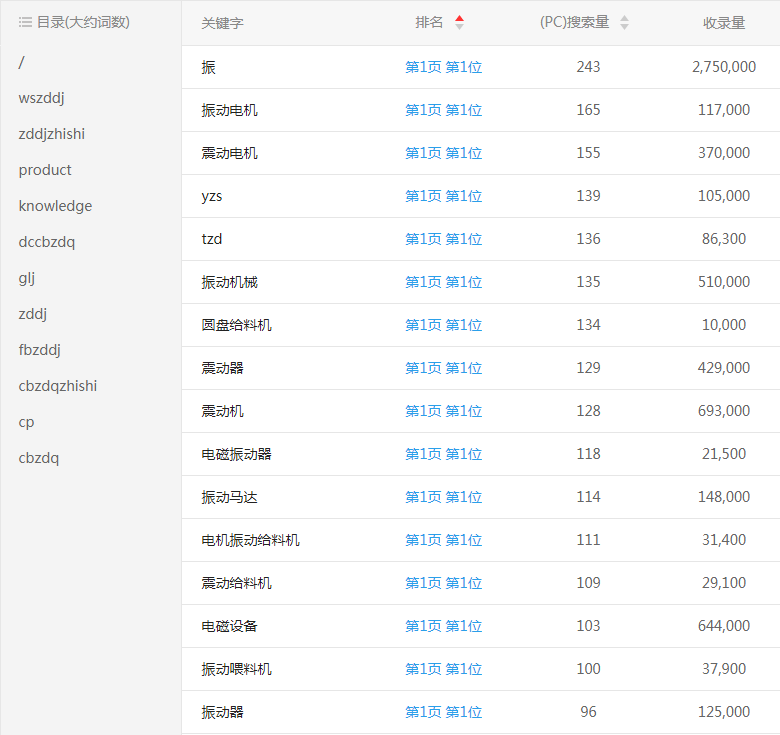Choose the knowledge directory
Image resolution: width=780 pixels, height=735 pixels.
point(55,206)
